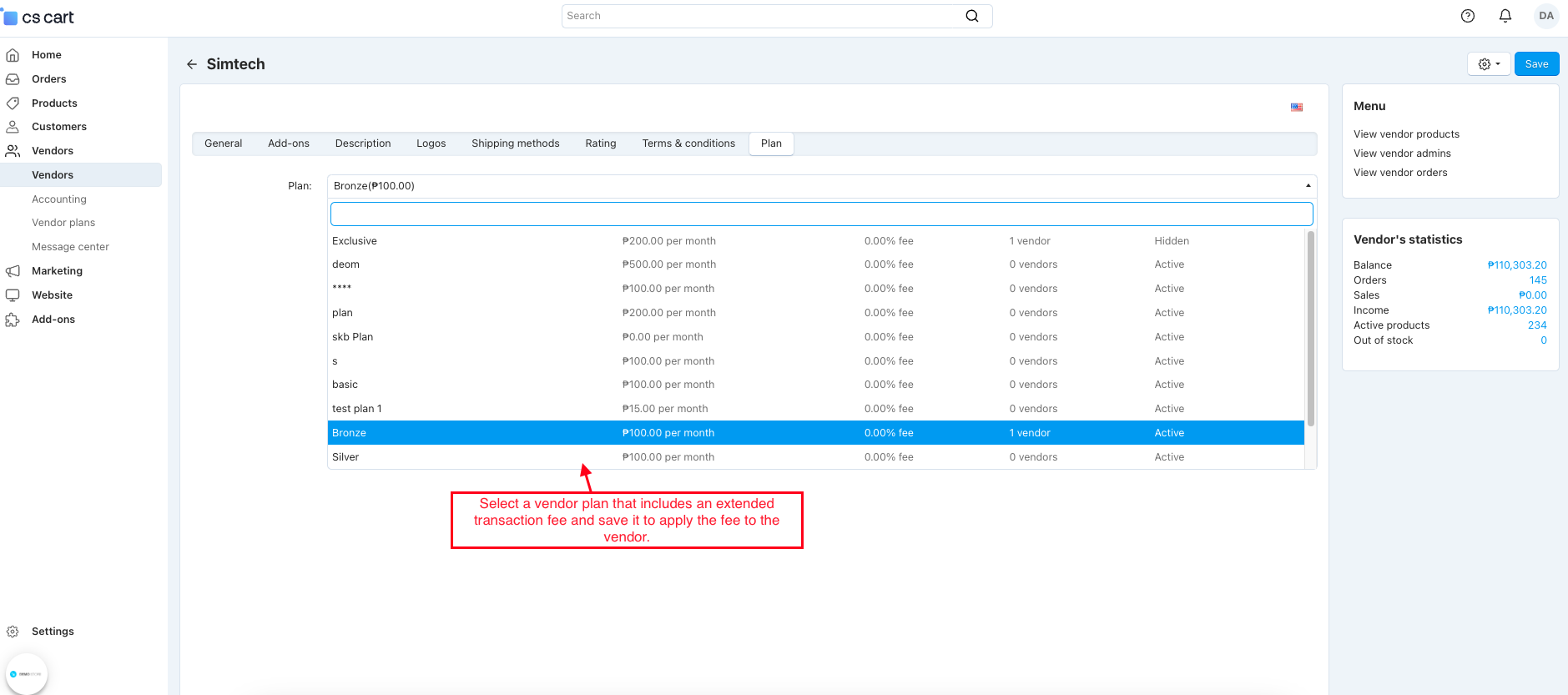Select the Silver plan option
Viewport: 1568px width, 695px height.
pyautogui.click(x=345, y=457)
